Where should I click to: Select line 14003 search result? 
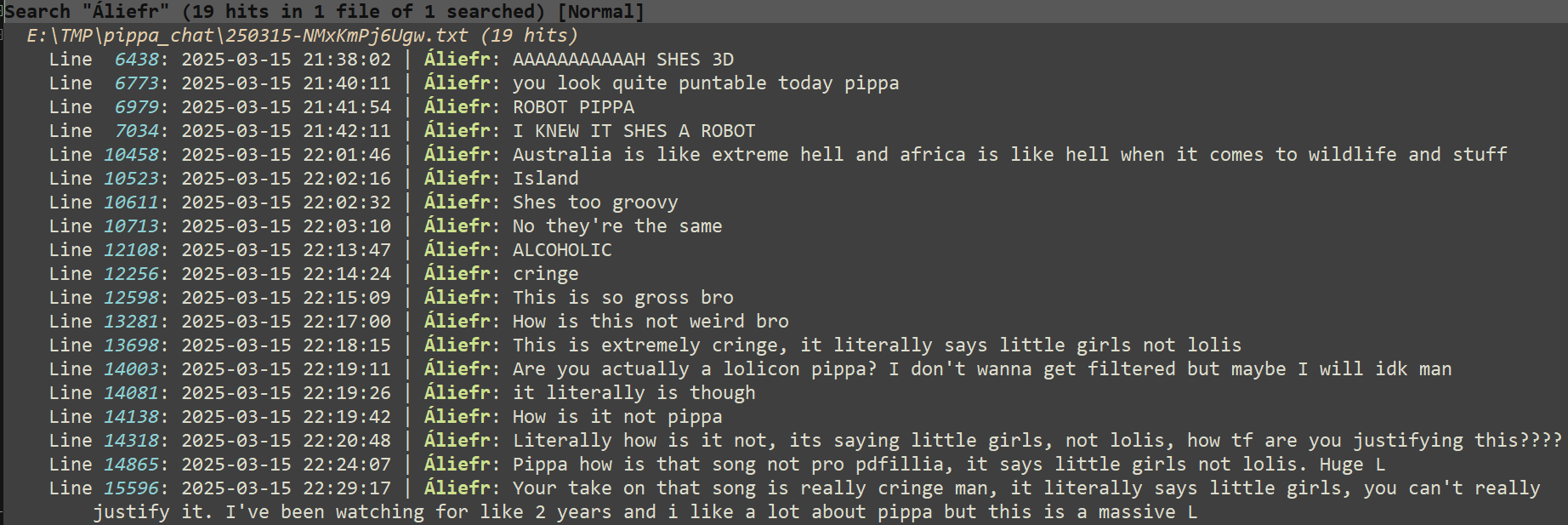click(750, 369)
